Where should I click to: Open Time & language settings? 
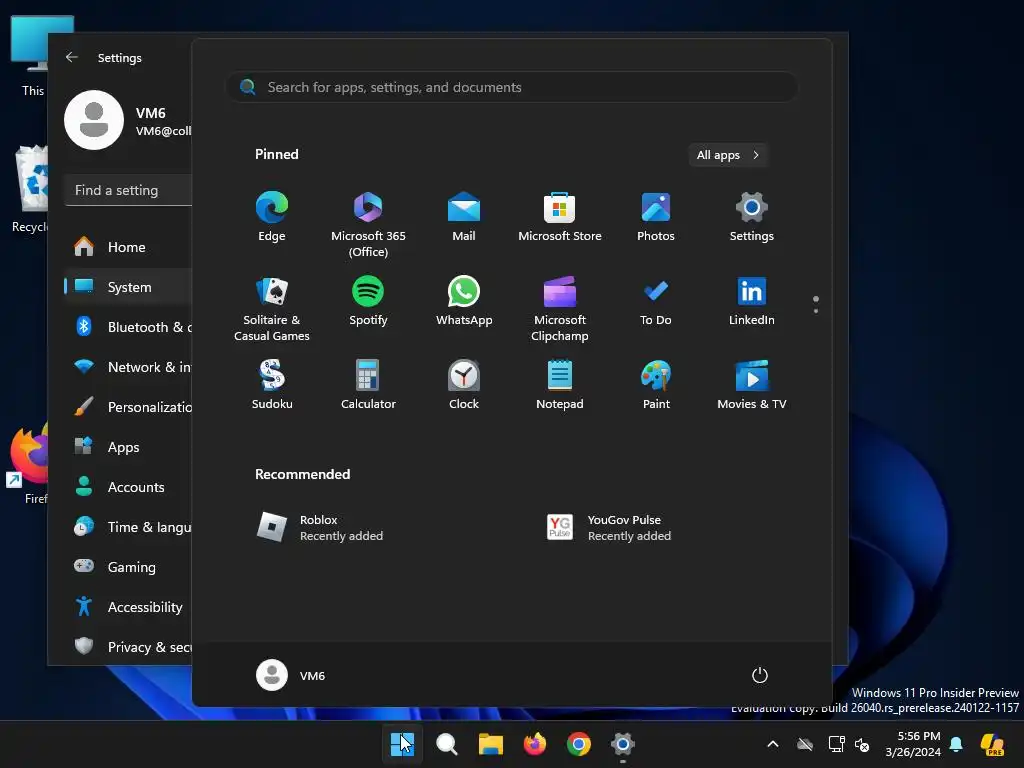point(129,527)
